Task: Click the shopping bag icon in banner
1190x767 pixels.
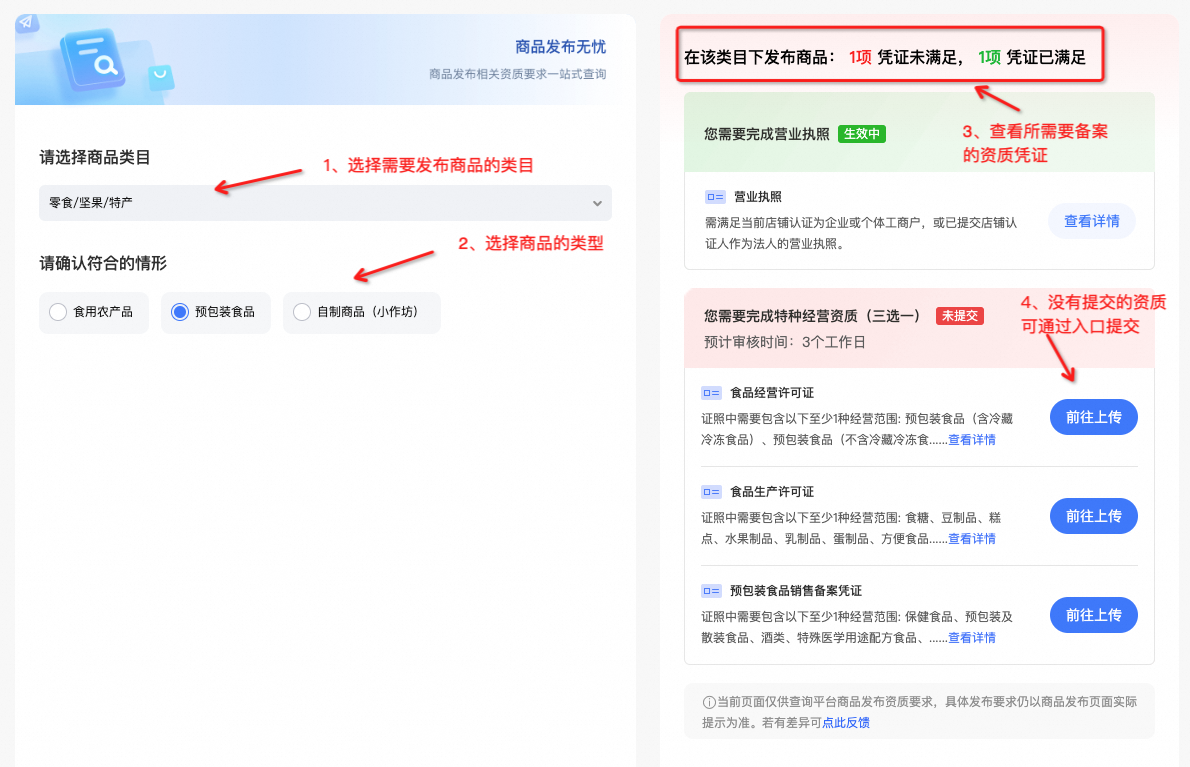Action: (x=160, y=77)
